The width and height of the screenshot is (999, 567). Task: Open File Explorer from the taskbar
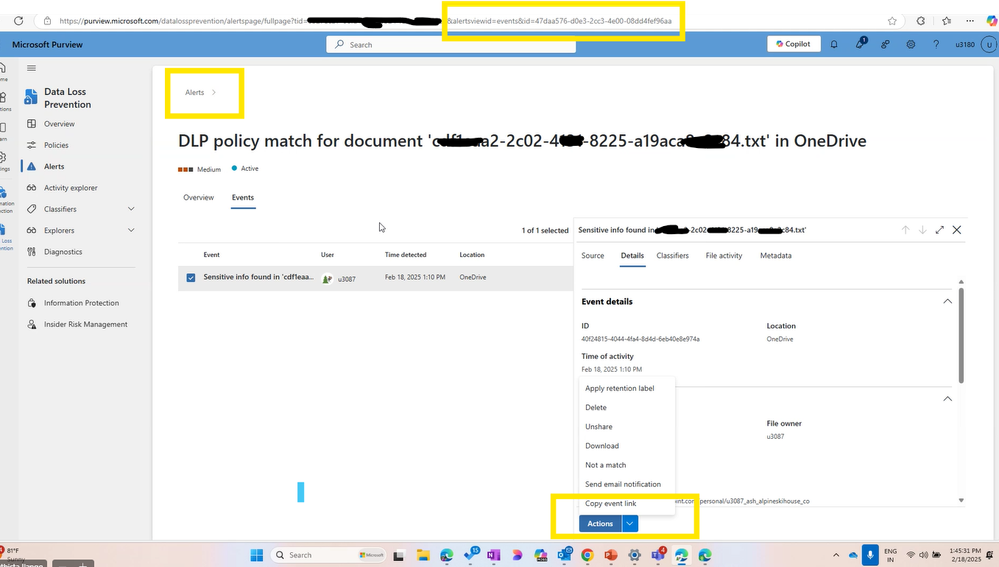[423, 555]
